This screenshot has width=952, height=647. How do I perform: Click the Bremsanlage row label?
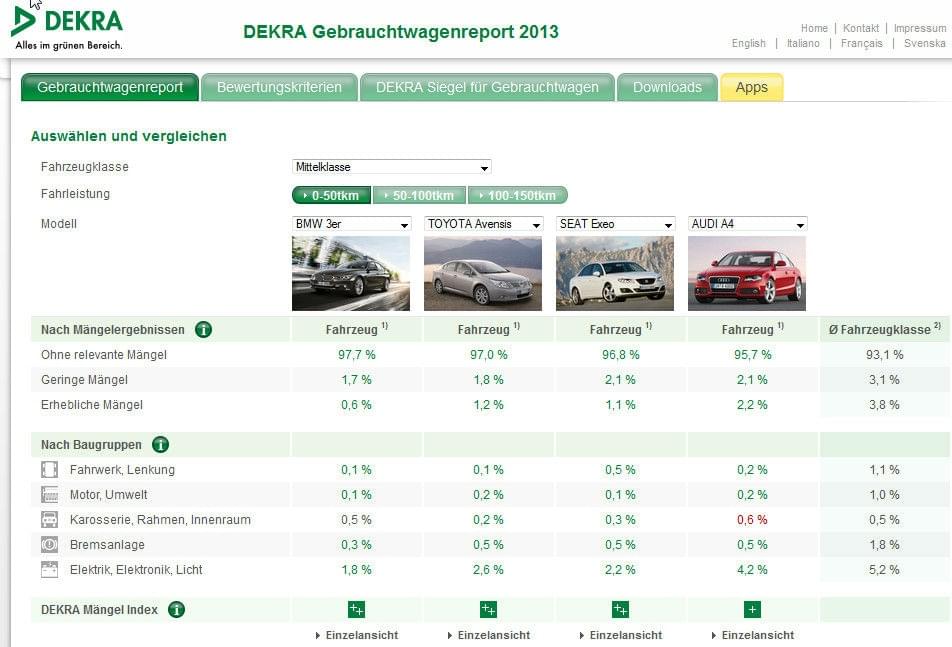[107, 544]
